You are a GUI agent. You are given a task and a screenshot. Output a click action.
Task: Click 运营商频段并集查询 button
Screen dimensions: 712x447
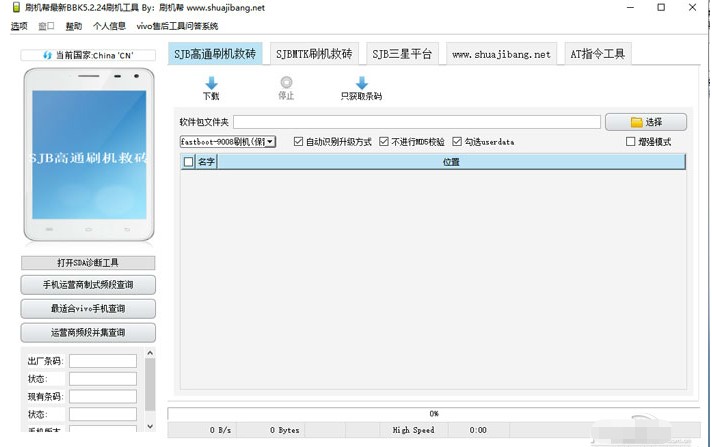tap(88, 333)
